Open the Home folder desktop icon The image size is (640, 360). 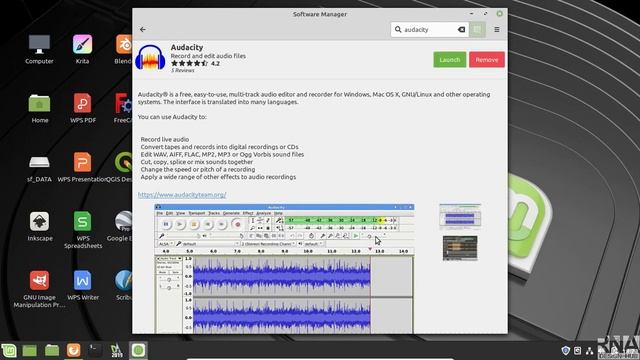click(40, 108)
